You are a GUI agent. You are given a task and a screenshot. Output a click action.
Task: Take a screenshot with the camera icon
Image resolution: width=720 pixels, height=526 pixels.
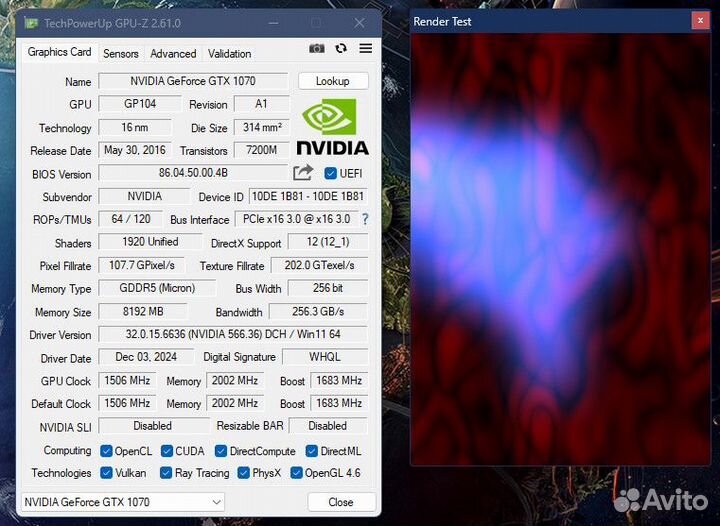[316, 48]
